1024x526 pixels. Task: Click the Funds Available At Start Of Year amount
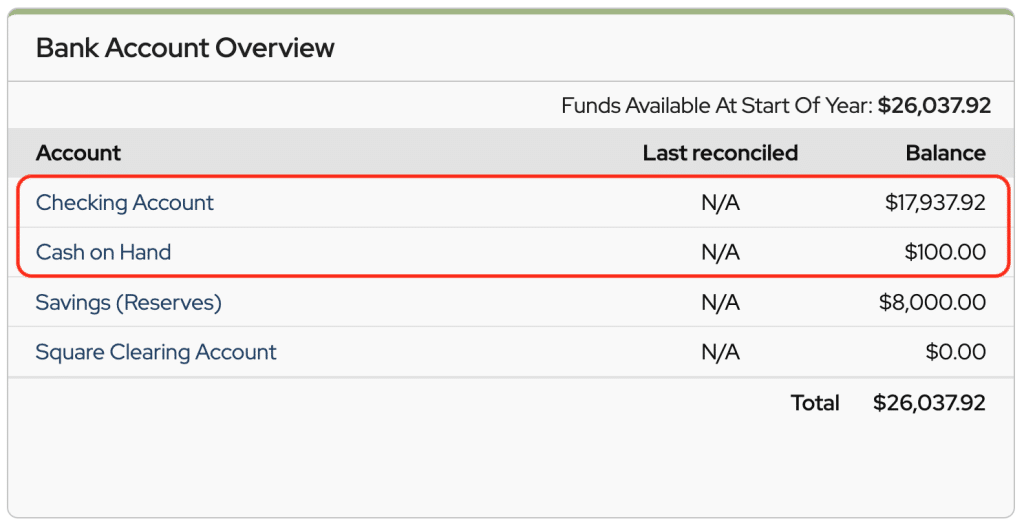935,105
